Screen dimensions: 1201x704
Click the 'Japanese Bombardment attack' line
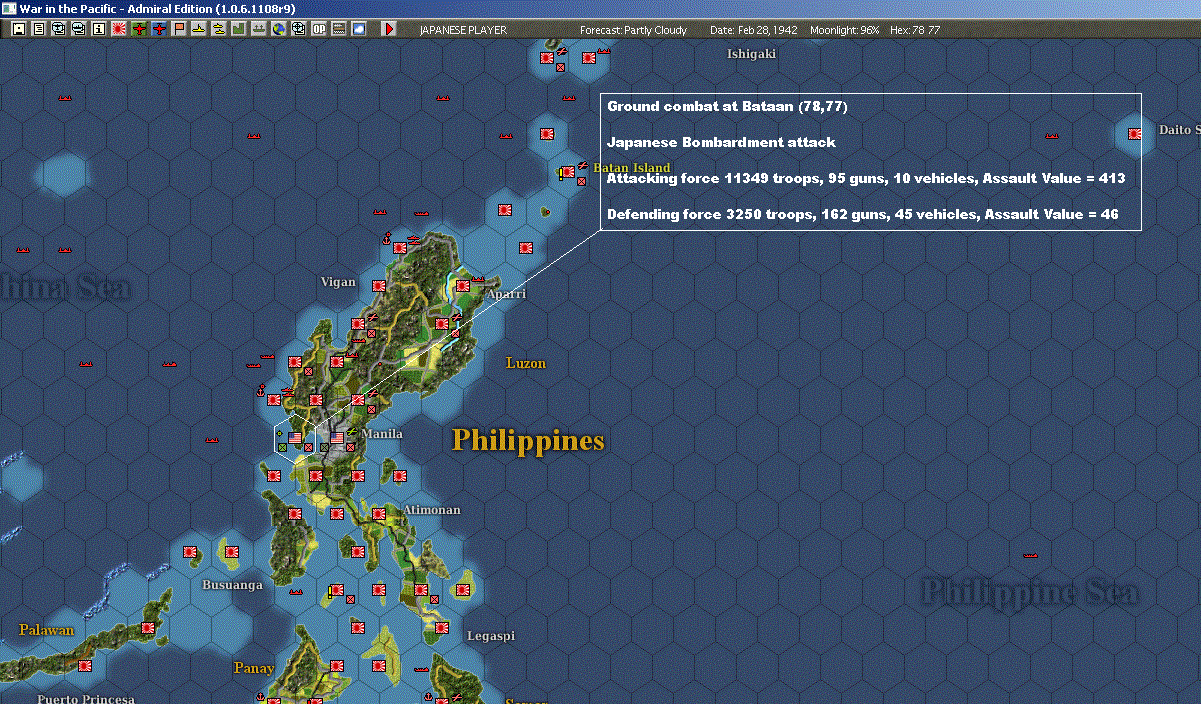click(721, 142)
